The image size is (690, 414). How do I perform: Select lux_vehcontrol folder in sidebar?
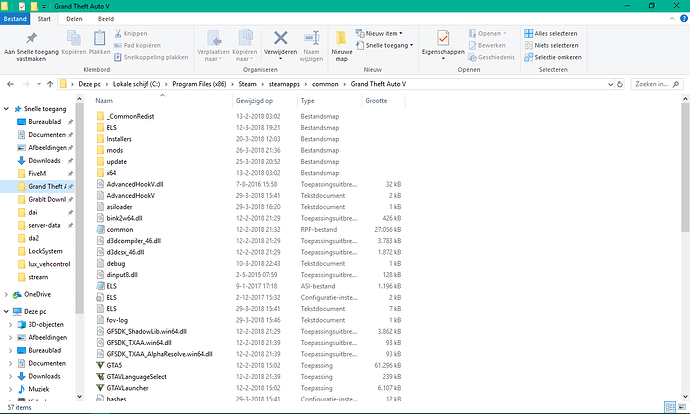click(49, 264)
